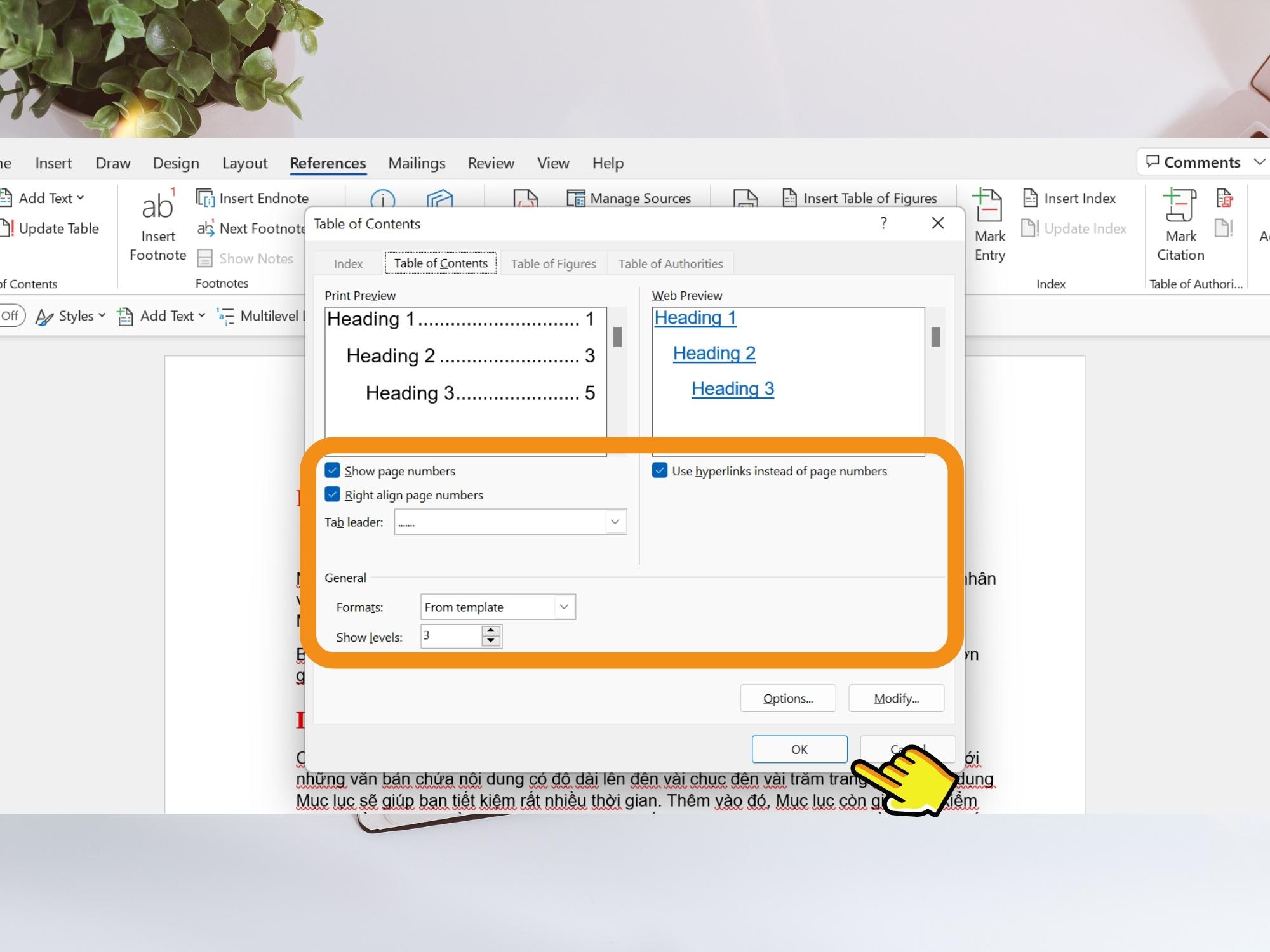Click Heading 2 link in Web Preview
The width and height of the screenshot is (1270, 952).
pyautogui.click(x=714, y=353)
